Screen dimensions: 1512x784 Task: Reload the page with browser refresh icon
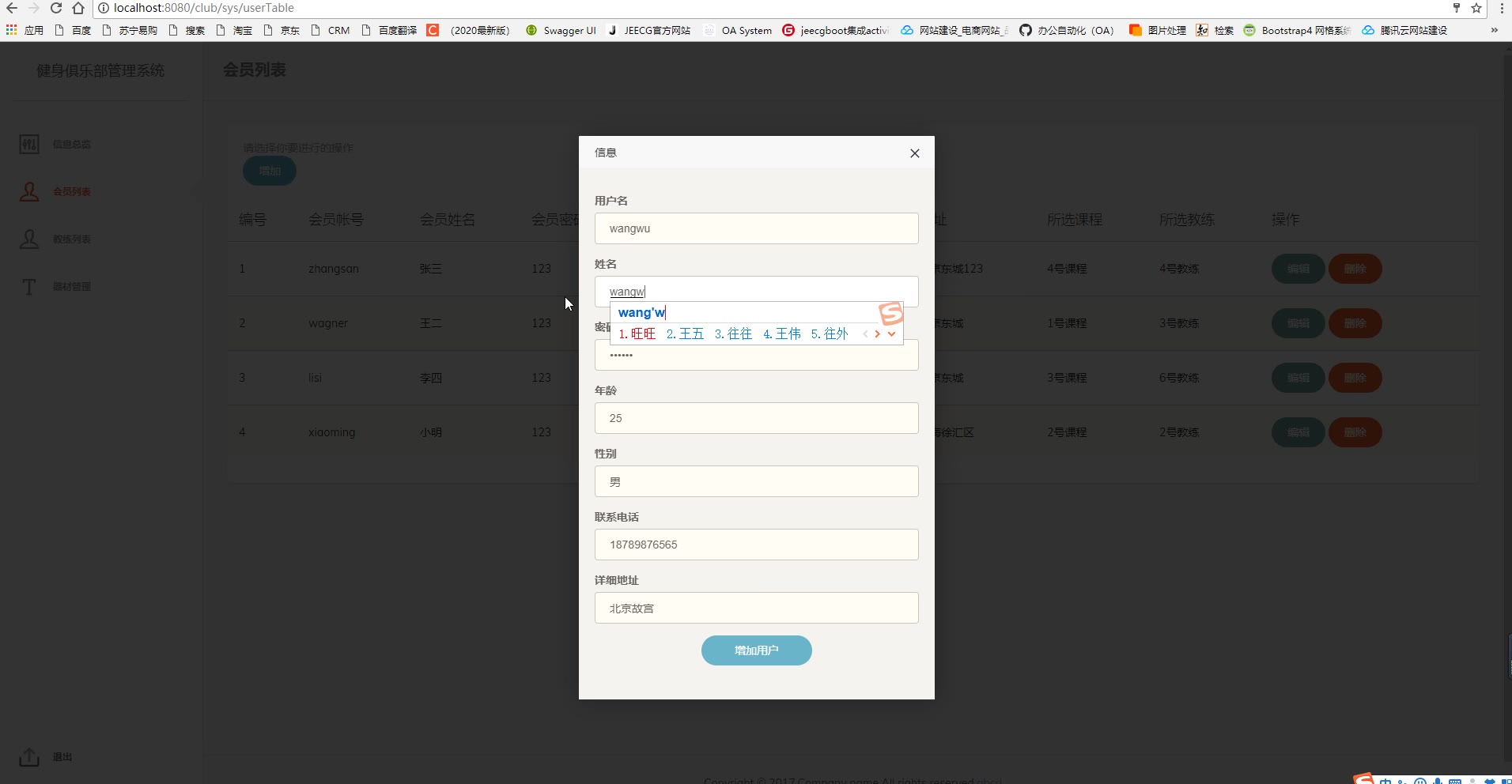click(56, 8)
